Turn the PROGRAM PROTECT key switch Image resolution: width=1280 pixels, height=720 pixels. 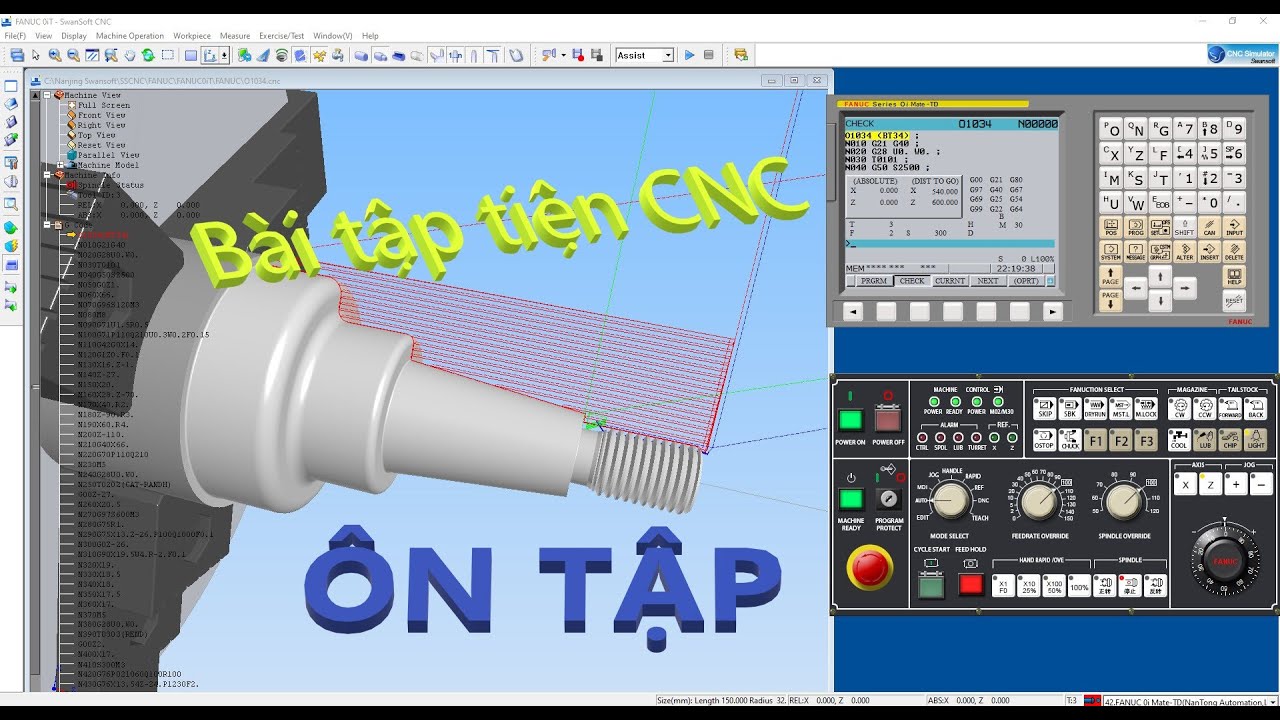pos(888,498)
